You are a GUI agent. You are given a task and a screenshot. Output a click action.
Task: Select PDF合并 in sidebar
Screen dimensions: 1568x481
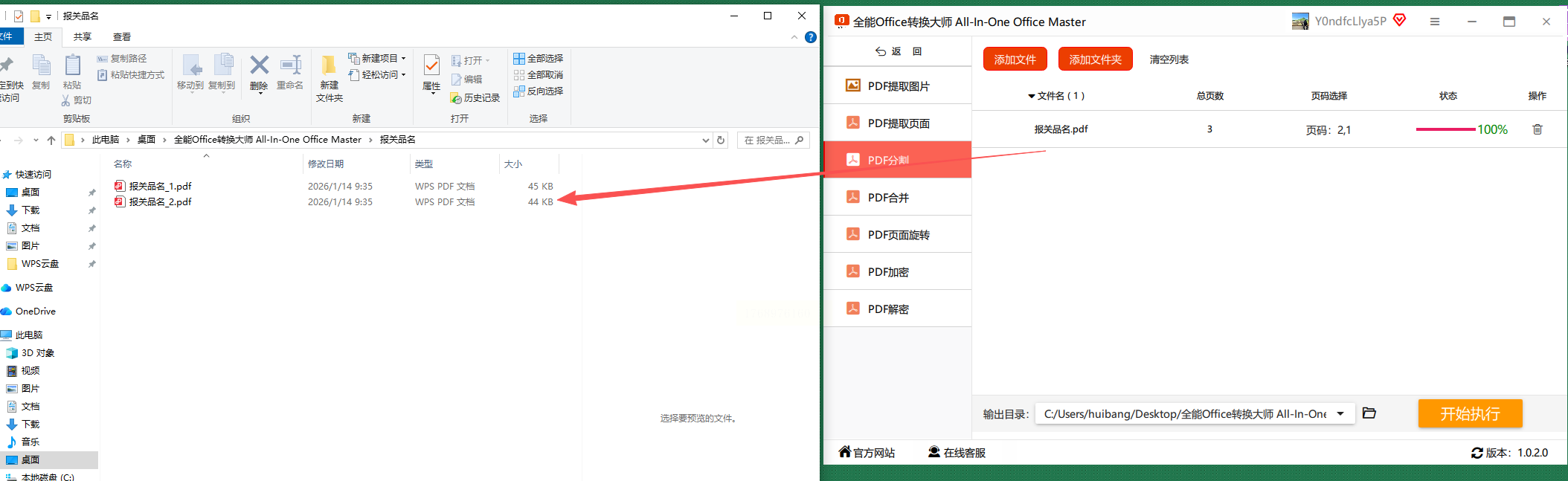click(898, 197)
